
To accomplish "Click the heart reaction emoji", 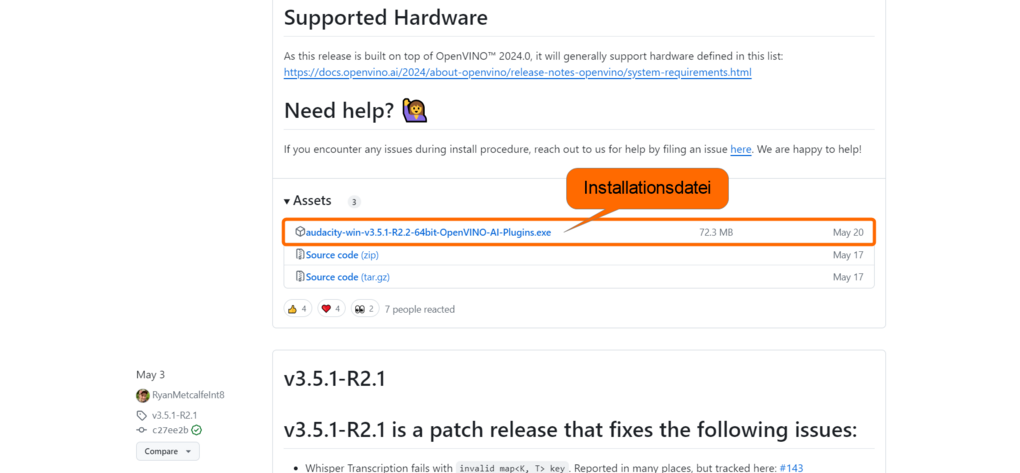I will pos(326,309).
